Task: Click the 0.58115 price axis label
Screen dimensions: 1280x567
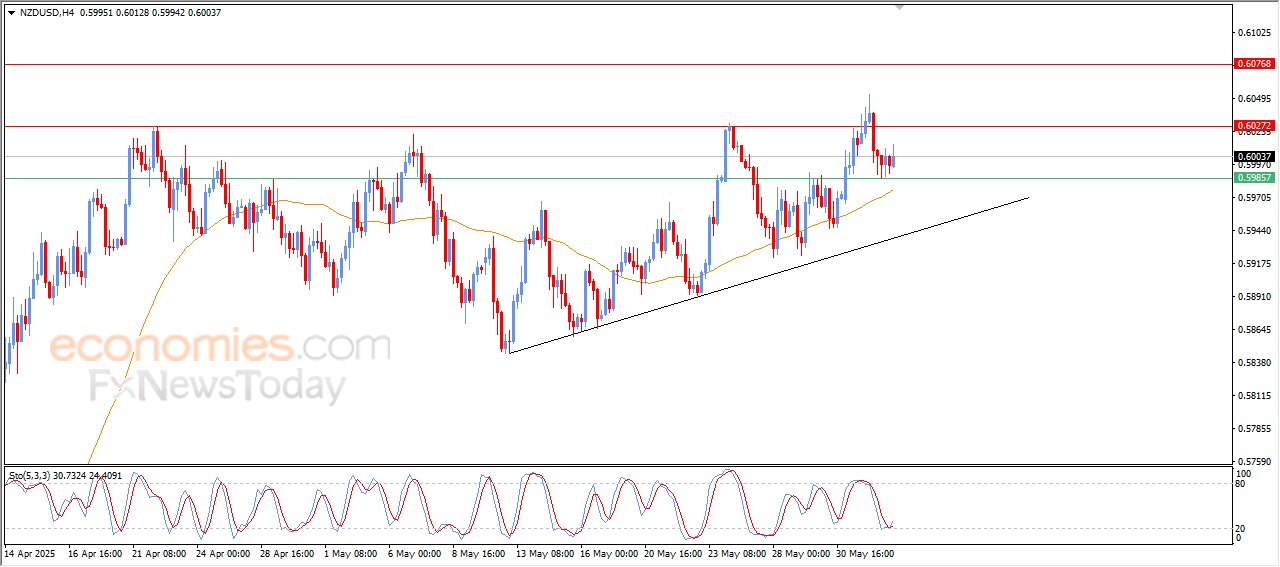Action: (1254, 396)
